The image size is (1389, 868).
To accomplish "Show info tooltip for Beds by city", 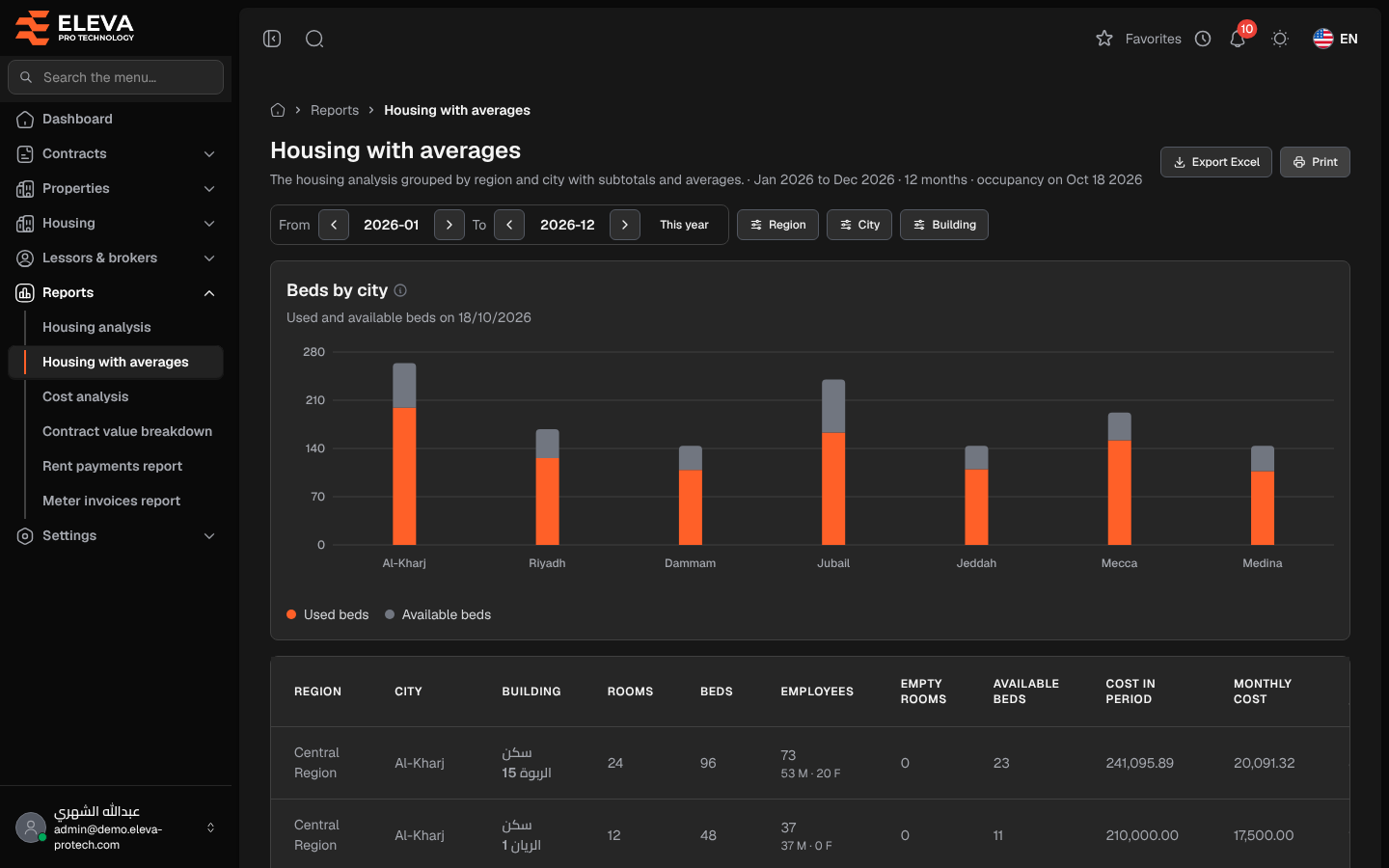I will pyautogui.click(x=400, y=290).
